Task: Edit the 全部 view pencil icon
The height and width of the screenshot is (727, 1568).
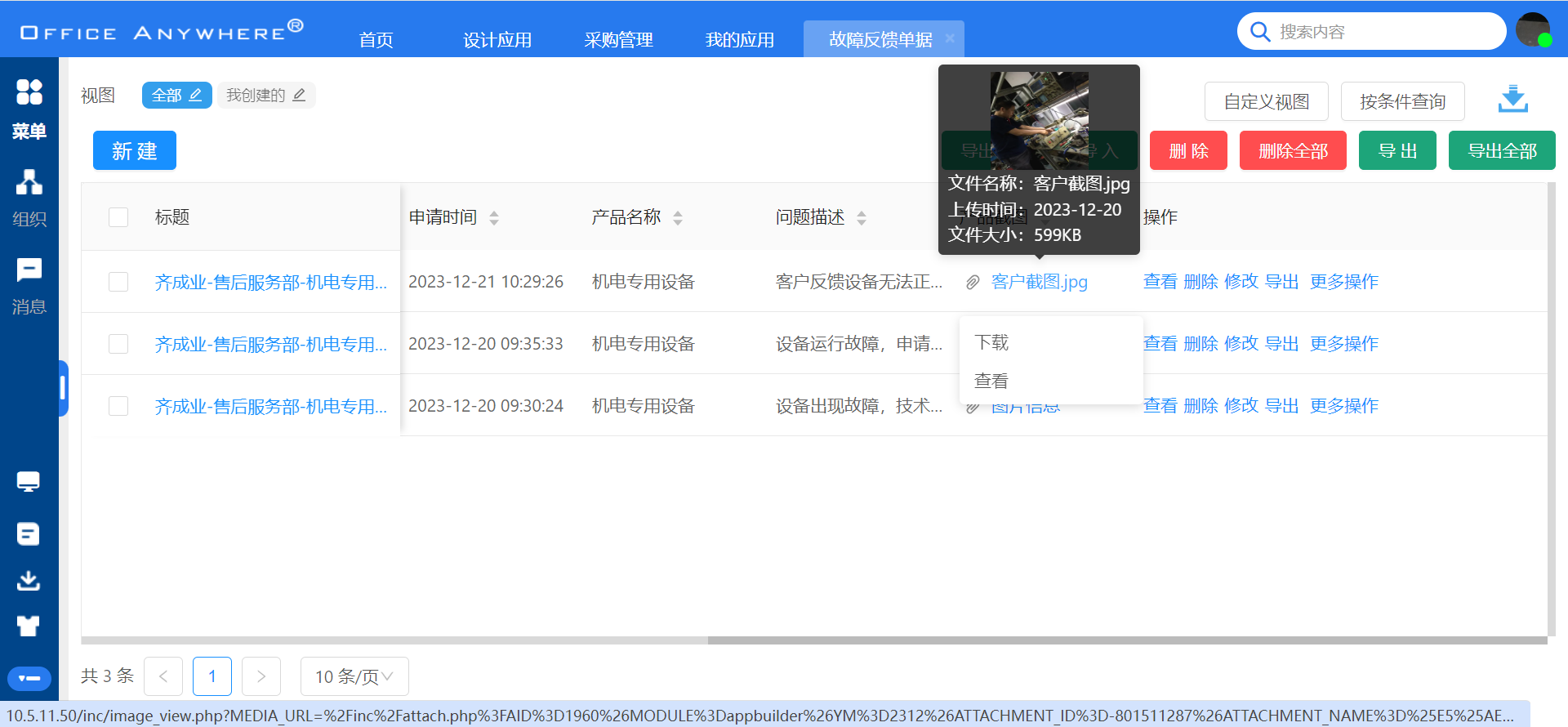Action: (195, 95)
